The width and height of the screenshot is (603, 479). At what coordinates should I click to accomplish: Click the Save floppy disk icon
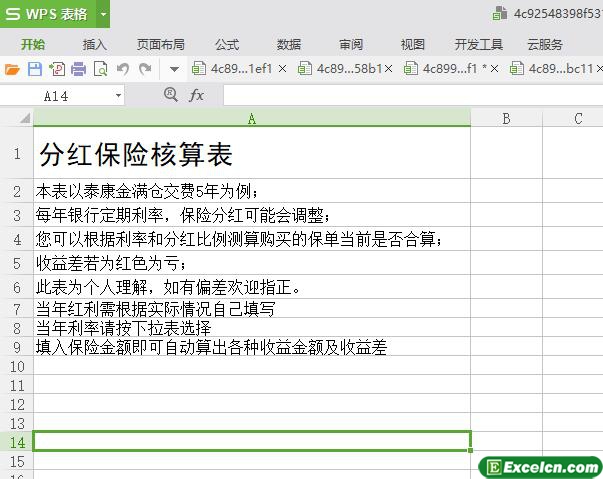(35, 70)
